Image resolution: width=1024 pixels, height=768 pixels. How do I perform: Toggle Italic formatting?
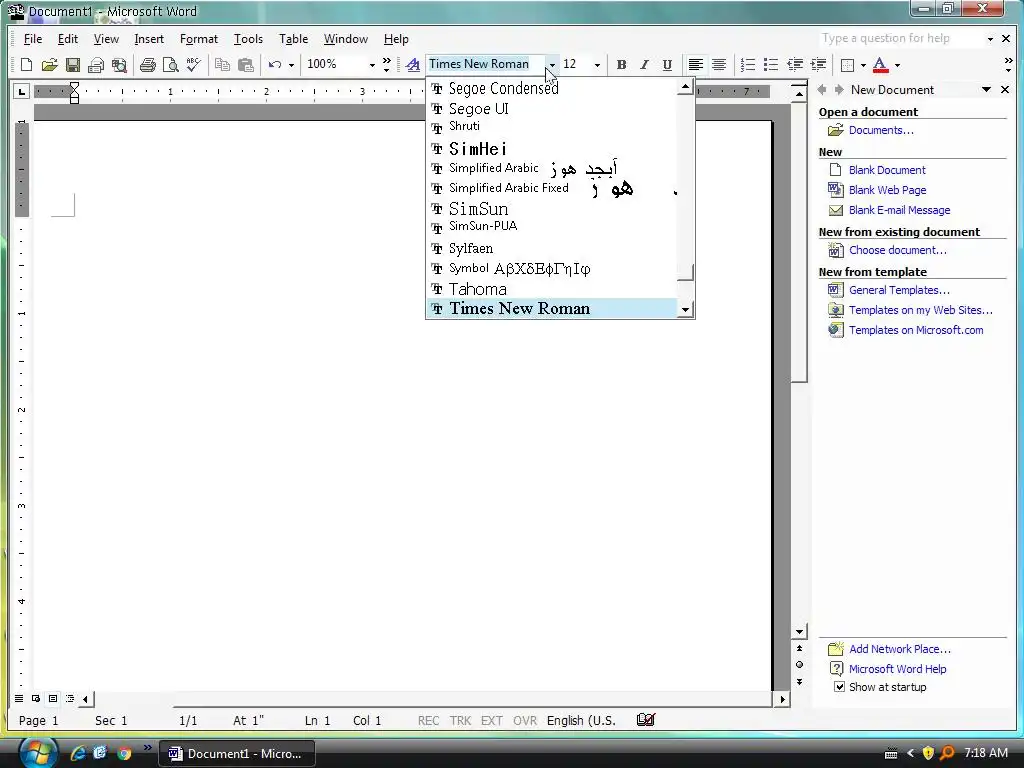pos(644,65)
